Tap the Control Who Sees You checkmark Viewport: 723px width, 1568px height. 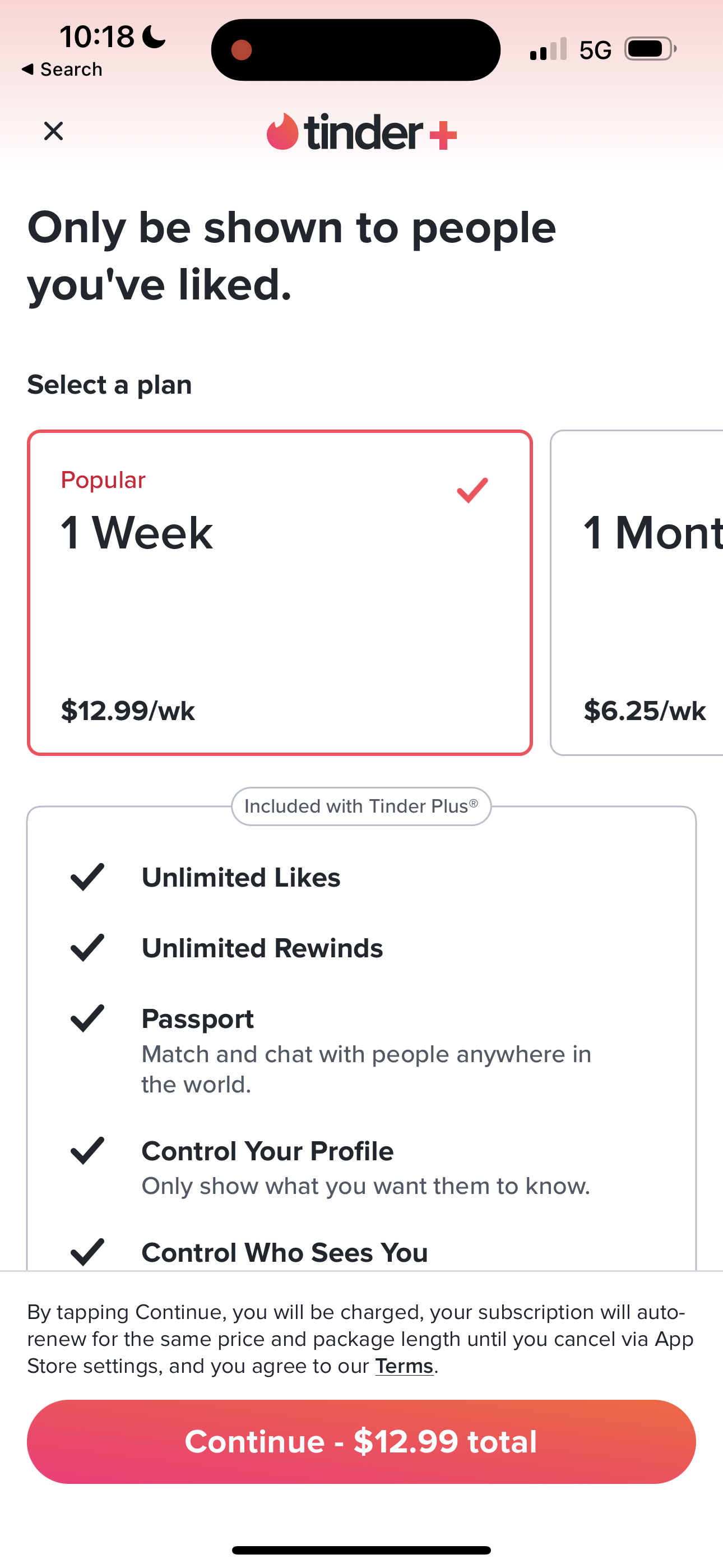87,1252
